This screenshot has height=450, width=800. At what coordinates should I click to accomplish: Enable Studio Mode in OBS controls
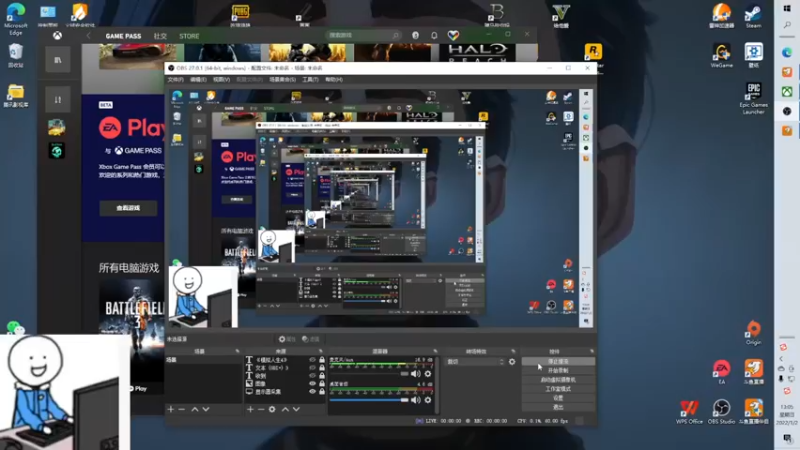coord(558,389)
